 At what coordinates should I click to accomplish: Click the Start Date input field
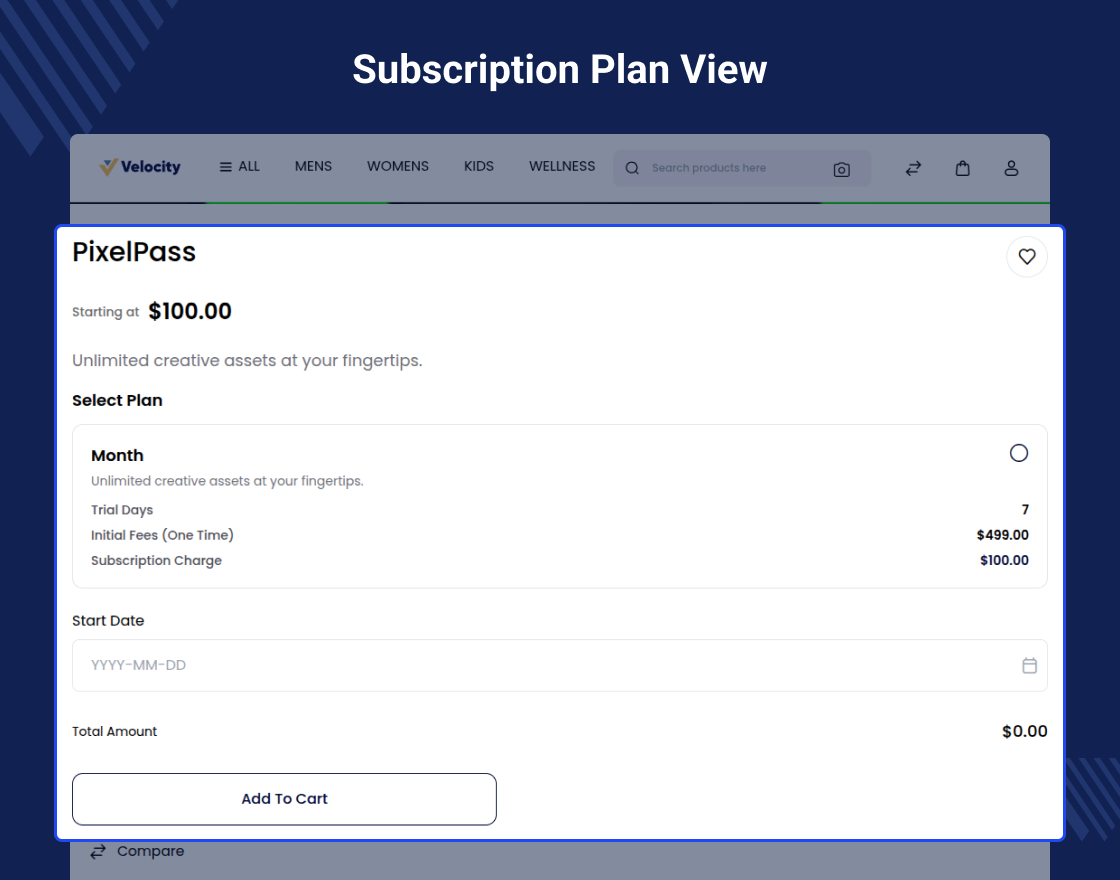pyautogui.click(x=540, y=665)
